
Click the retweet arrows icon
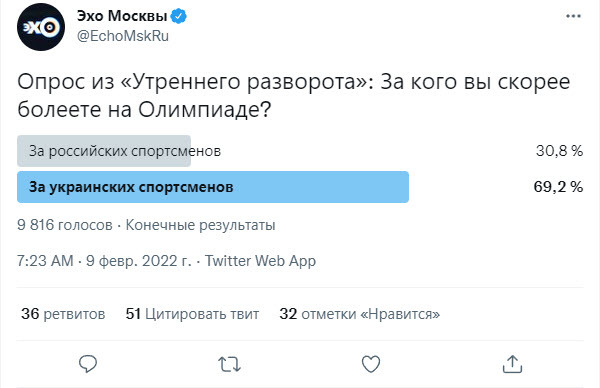(229, 364)
